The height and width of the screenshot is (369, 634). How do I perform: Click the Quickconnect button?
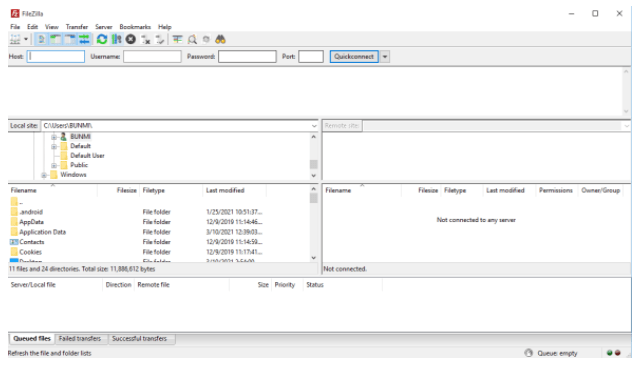pos(354,57)
